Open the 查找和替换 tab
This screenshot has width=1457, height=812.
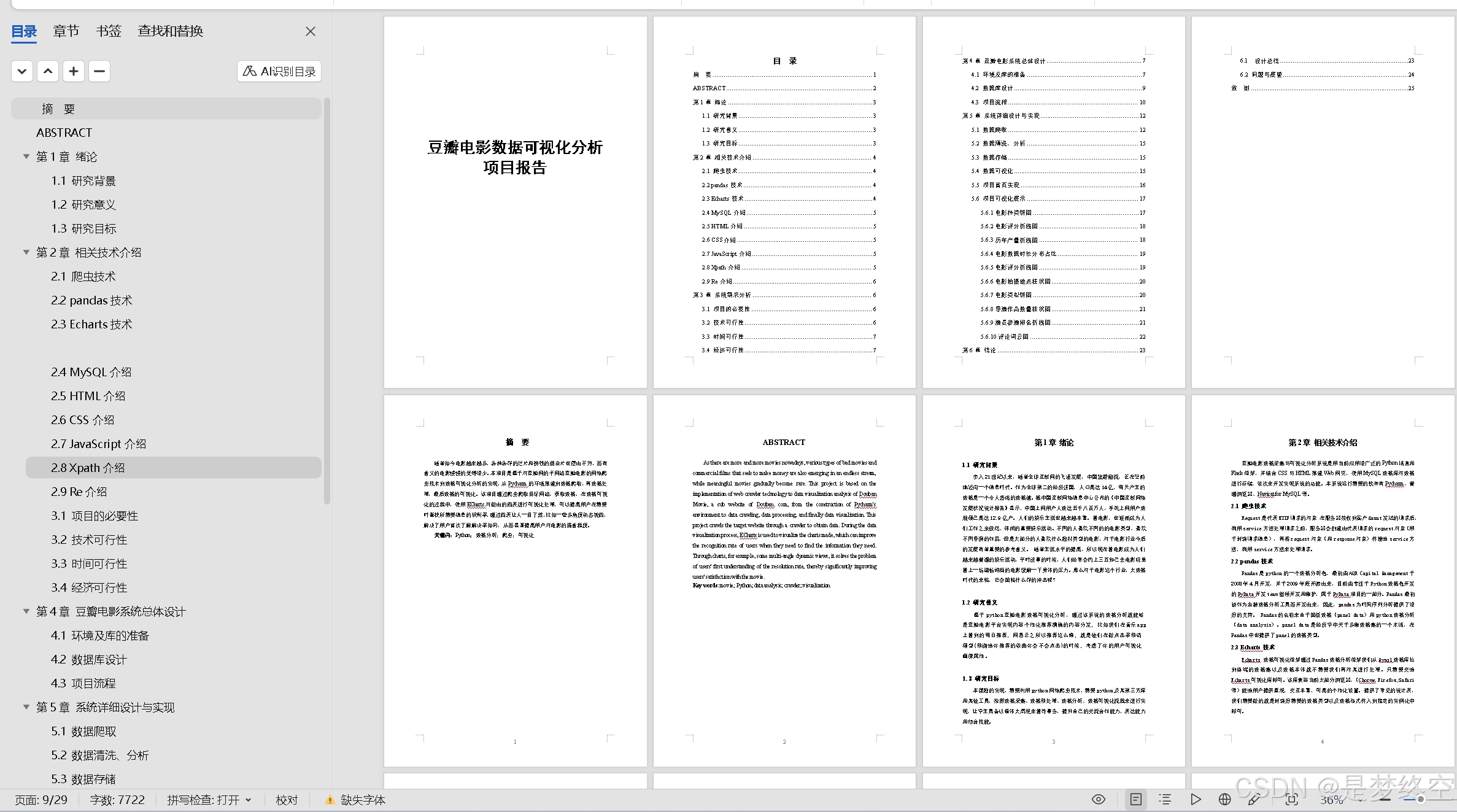click(170, 31)
